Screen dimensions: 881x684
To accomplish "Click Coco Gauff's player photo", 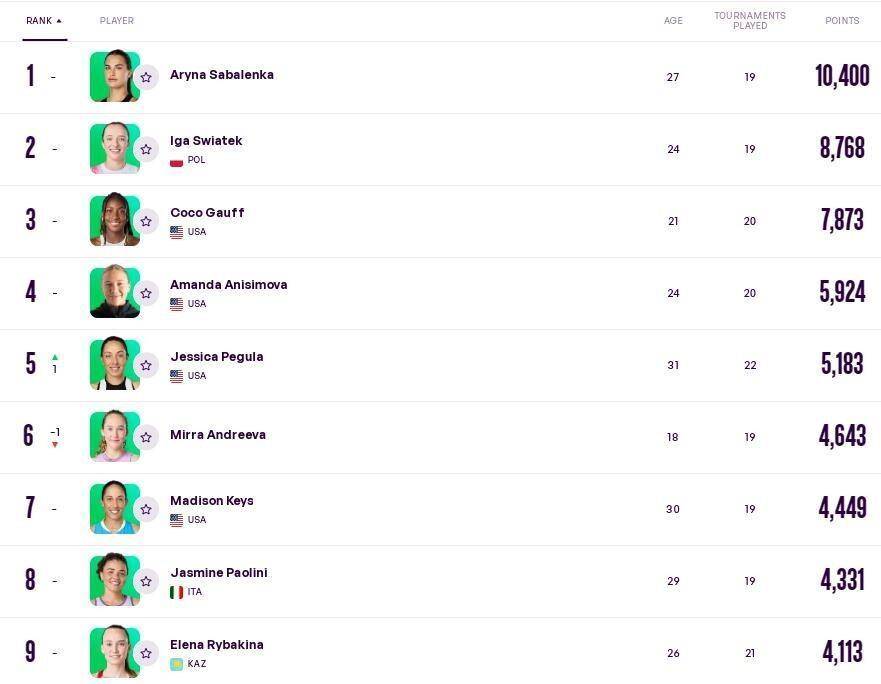I will 113,220.
